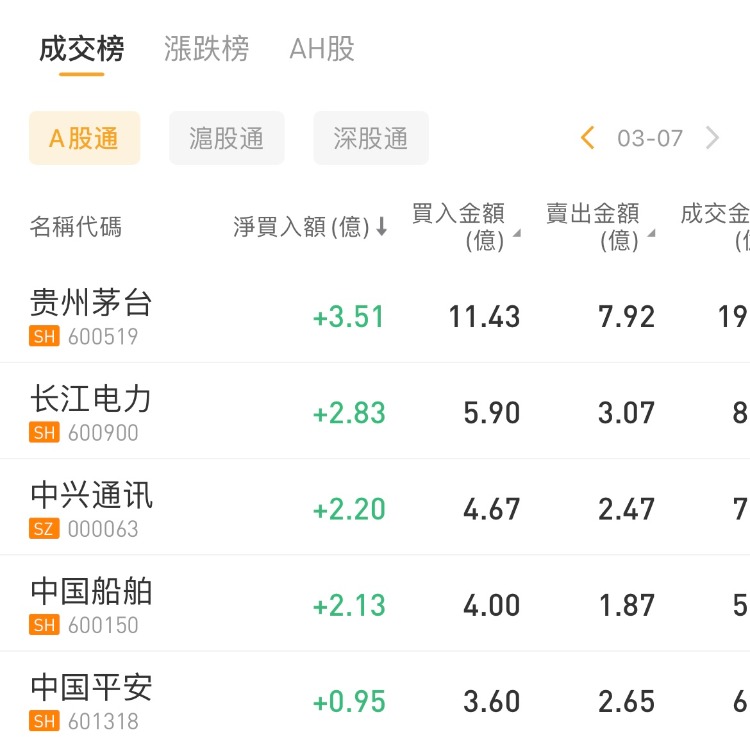Click the SH badge under 长江电力
750x737 pixels.
pyautogui.click(x=44, y=433)
